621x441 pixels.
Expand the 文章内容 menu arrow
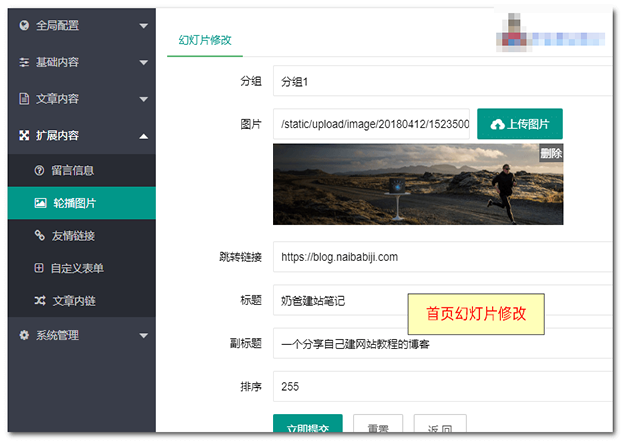(143, 99)
